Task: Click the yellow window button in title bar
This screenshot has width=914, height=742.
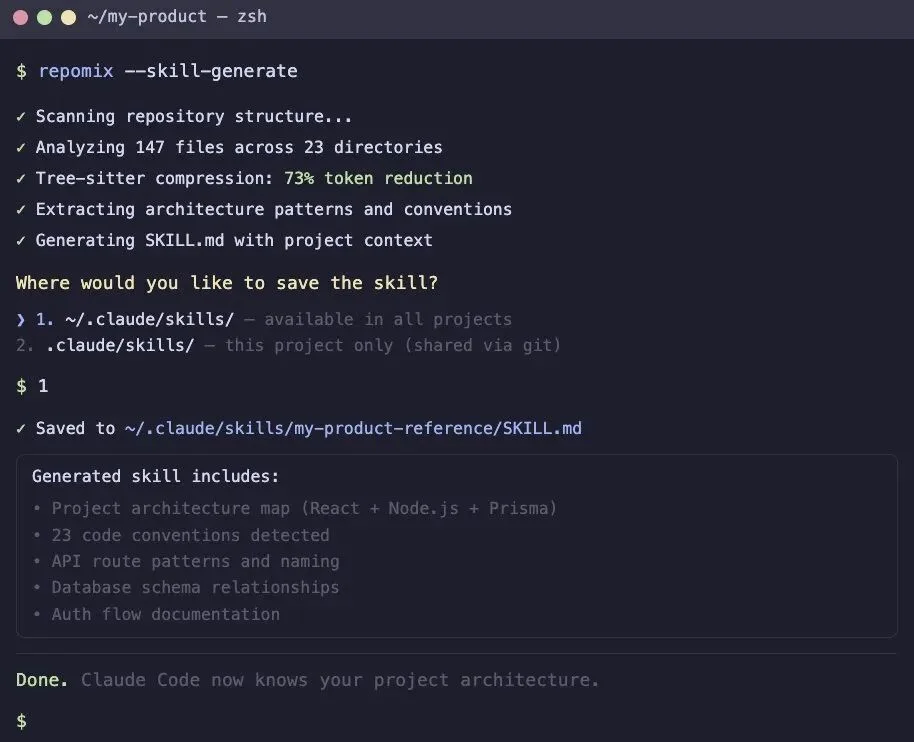Action: click(x=68, y=18)
